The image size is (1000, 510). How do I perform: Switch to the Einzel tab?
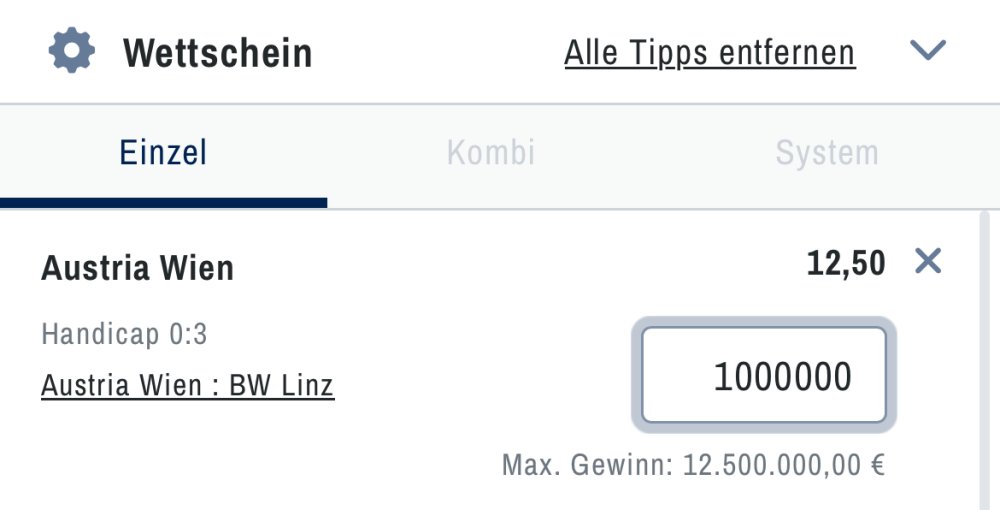[163, 153]
